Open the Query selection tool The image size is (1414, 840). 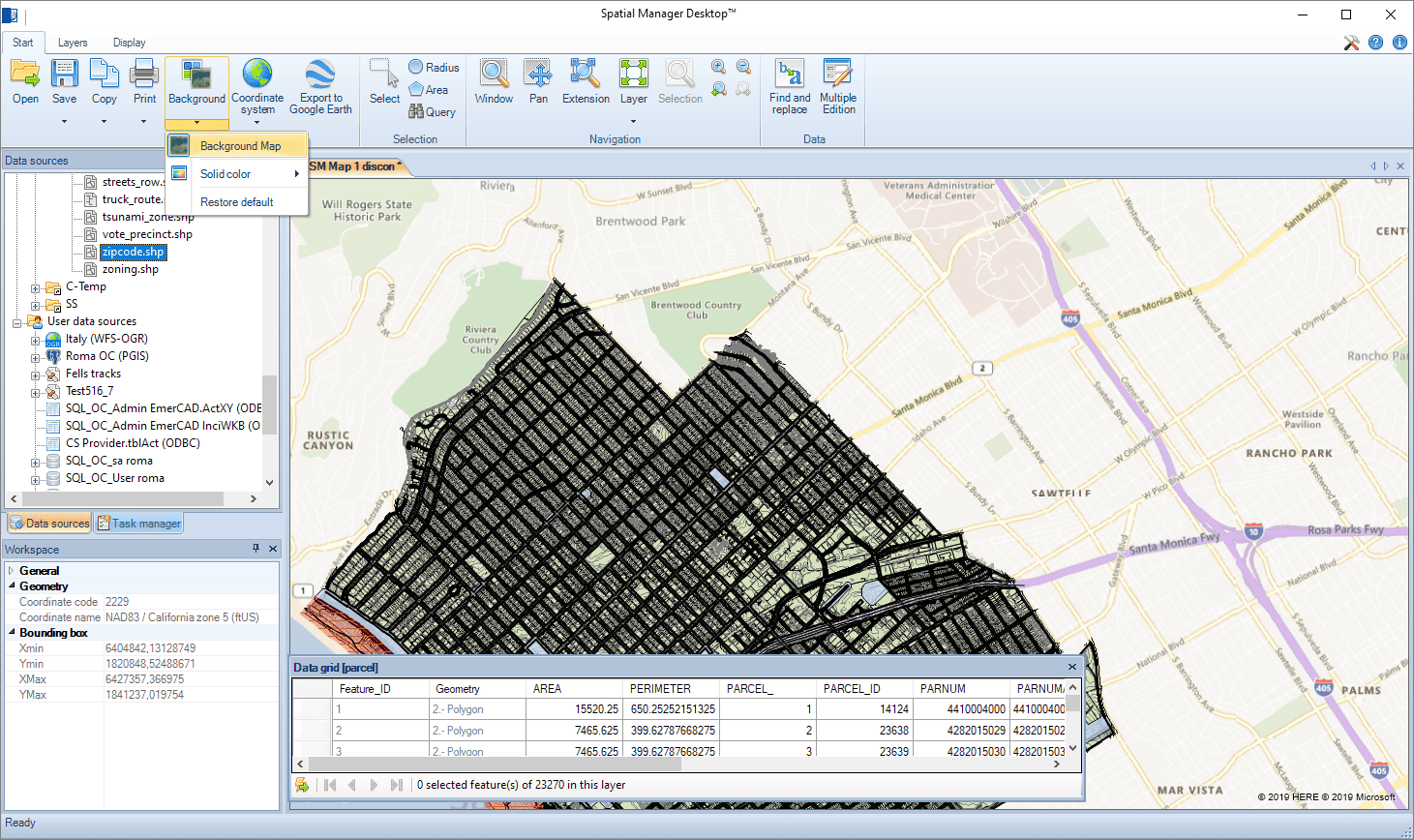click(x=432, y=111)
